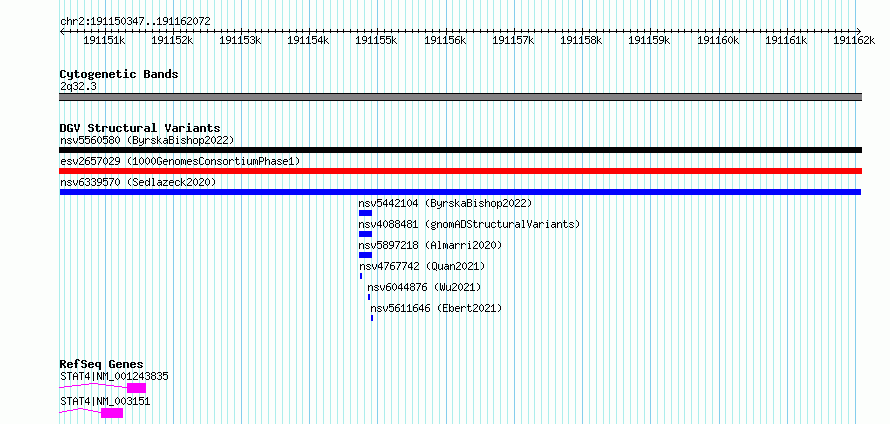The image size is (890, 424).
Task: Open the nsv4088481 (gnomADStructuralVariants) label
Action: (469, 224)
